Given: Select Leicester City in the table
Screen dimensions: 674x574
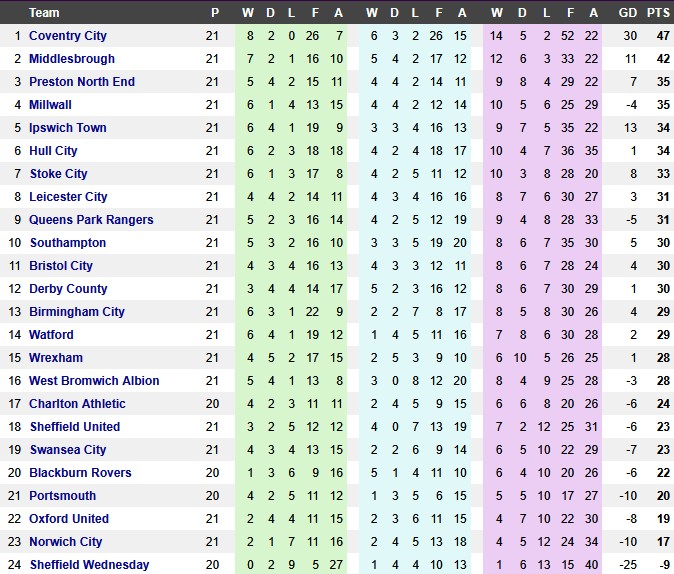Looking at the screenshot, I should (x=68, y=197).
